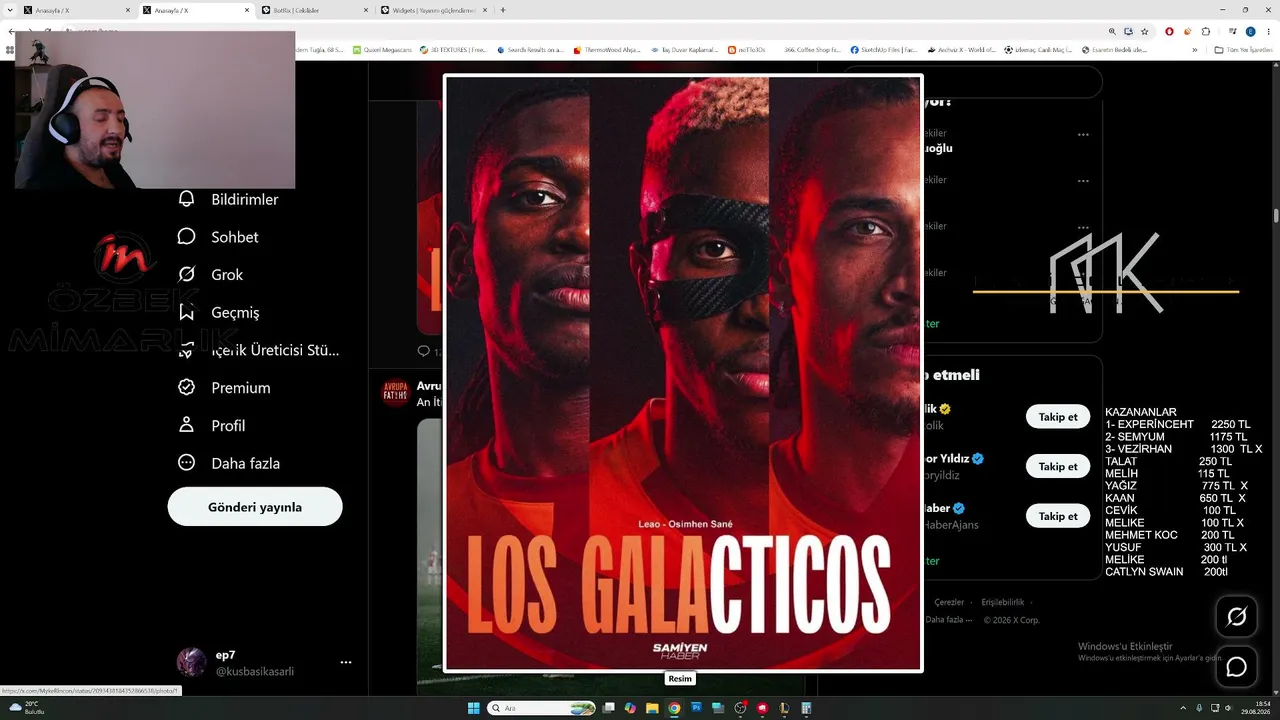
Task: Click the Quixel Megascans bookmark
Action: [381, 50]
